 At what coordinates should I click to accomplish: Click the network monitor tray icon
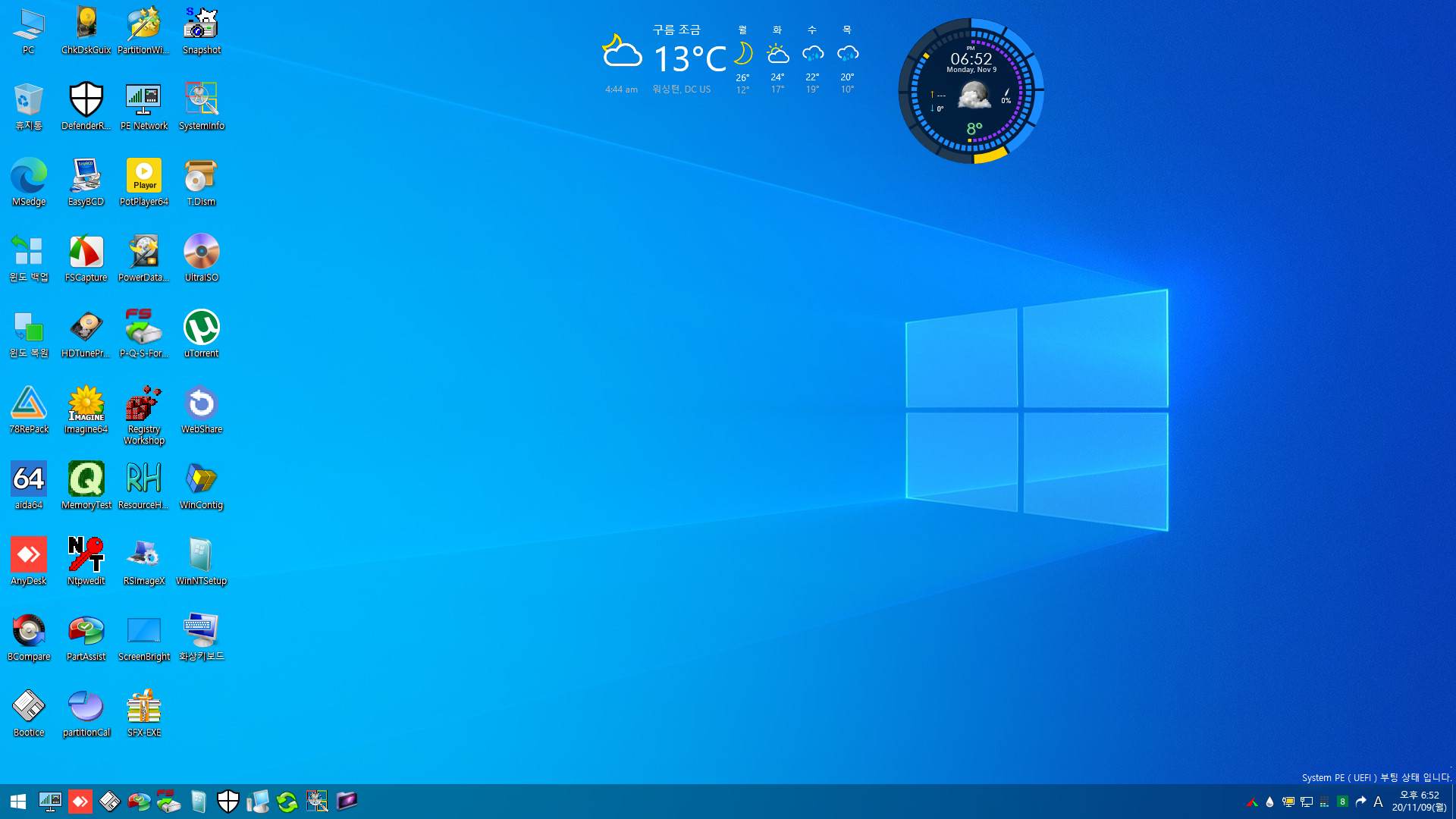1307,802
